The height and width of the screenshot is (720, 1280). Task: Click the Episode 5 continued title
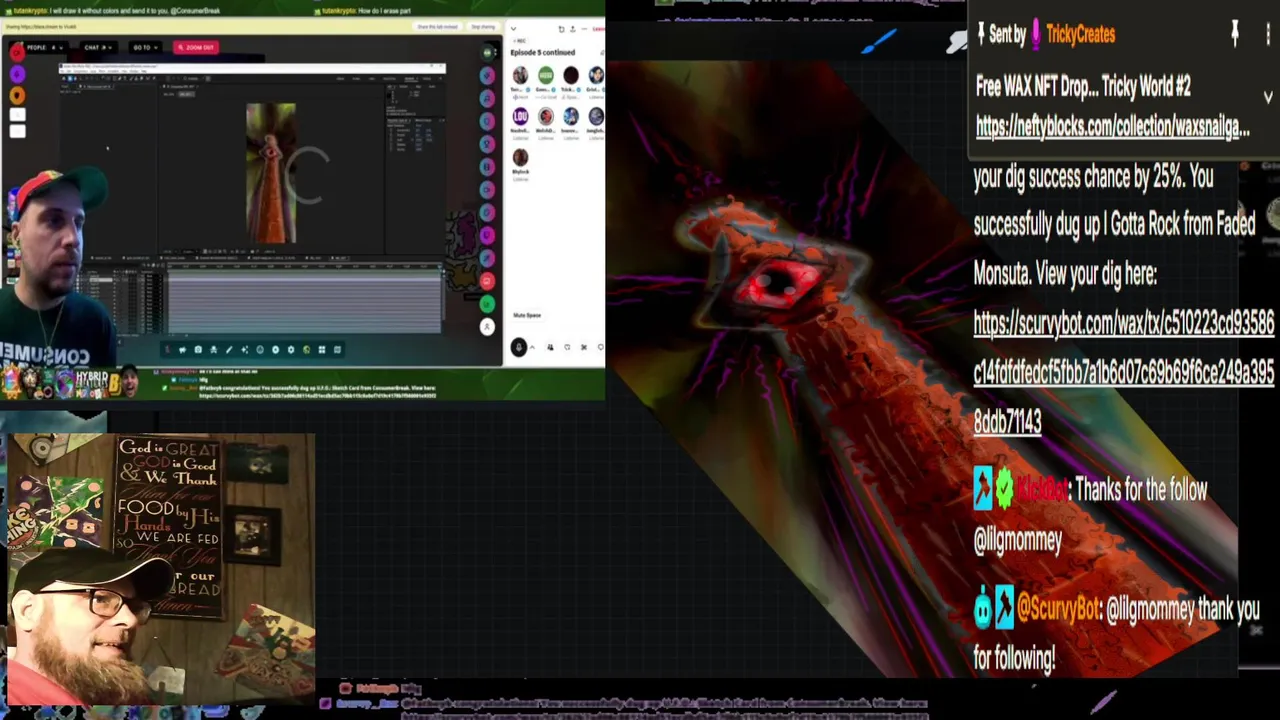[x=542, y=52]
